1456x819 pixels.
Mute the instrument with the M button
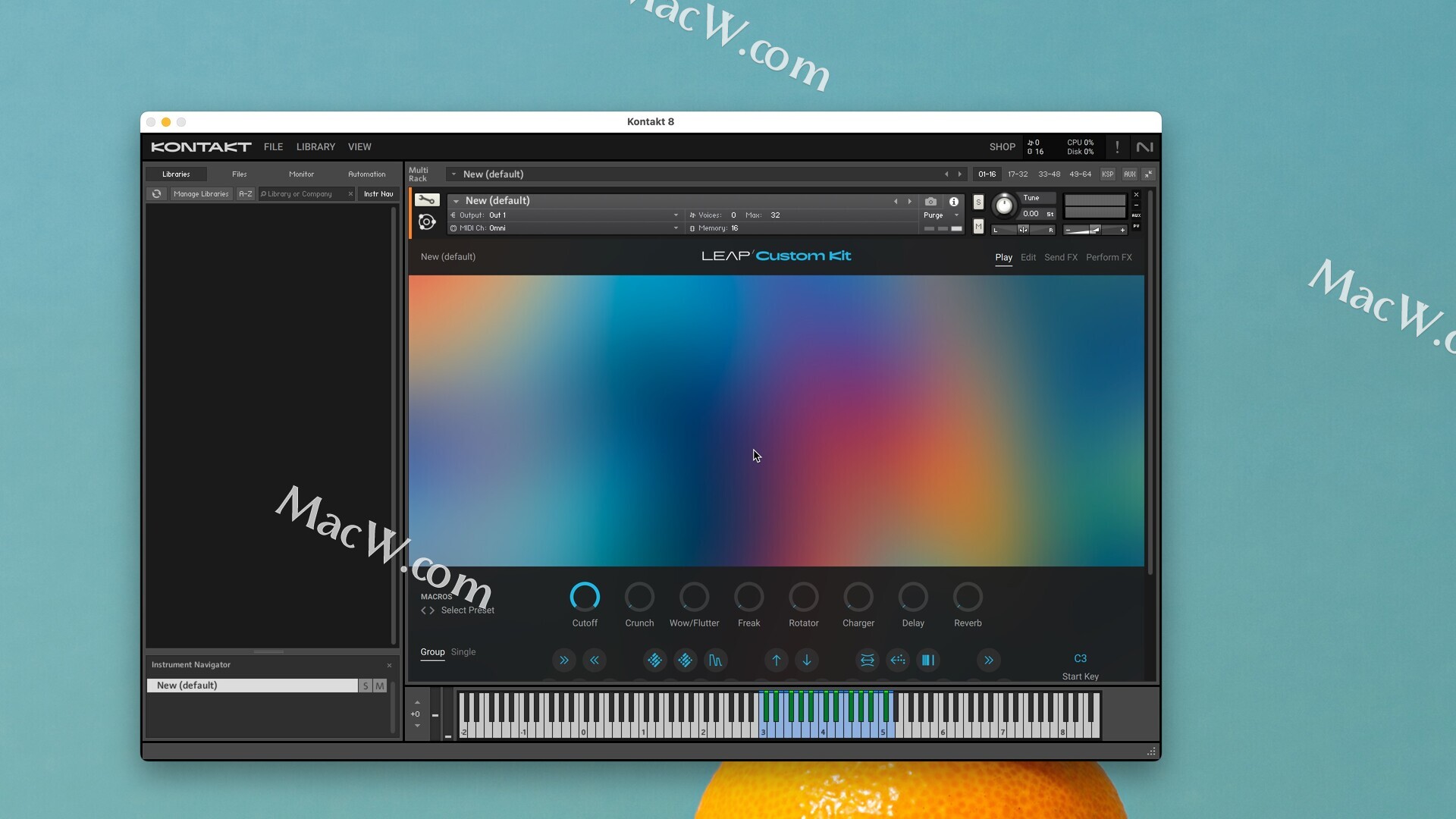(978, 226)
